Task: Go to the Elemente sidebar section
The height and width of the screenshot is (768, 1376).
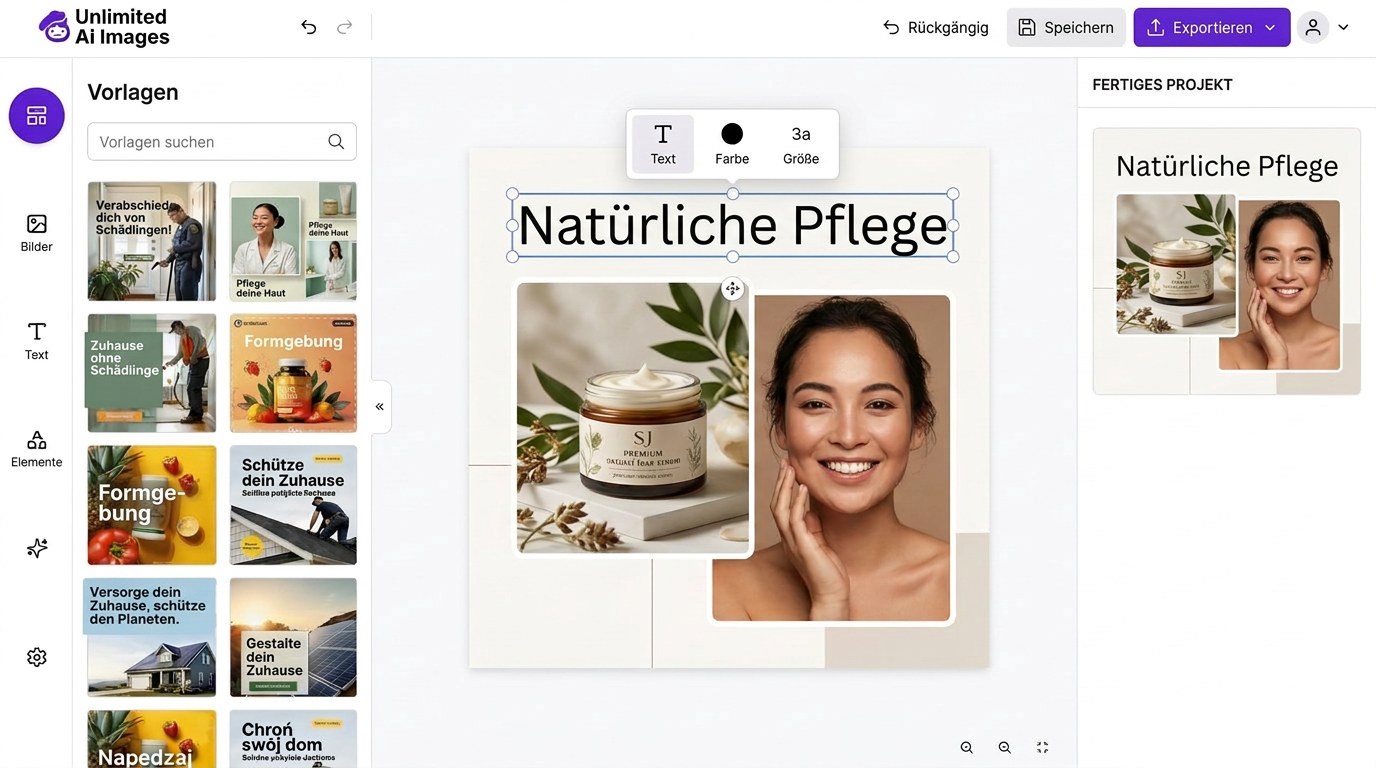Action: [37, 449]
